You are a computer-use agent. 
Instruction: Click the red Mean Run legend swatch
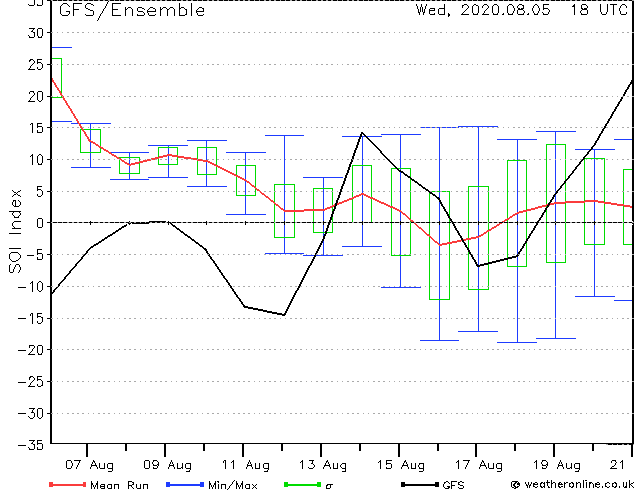coord(68,484)
